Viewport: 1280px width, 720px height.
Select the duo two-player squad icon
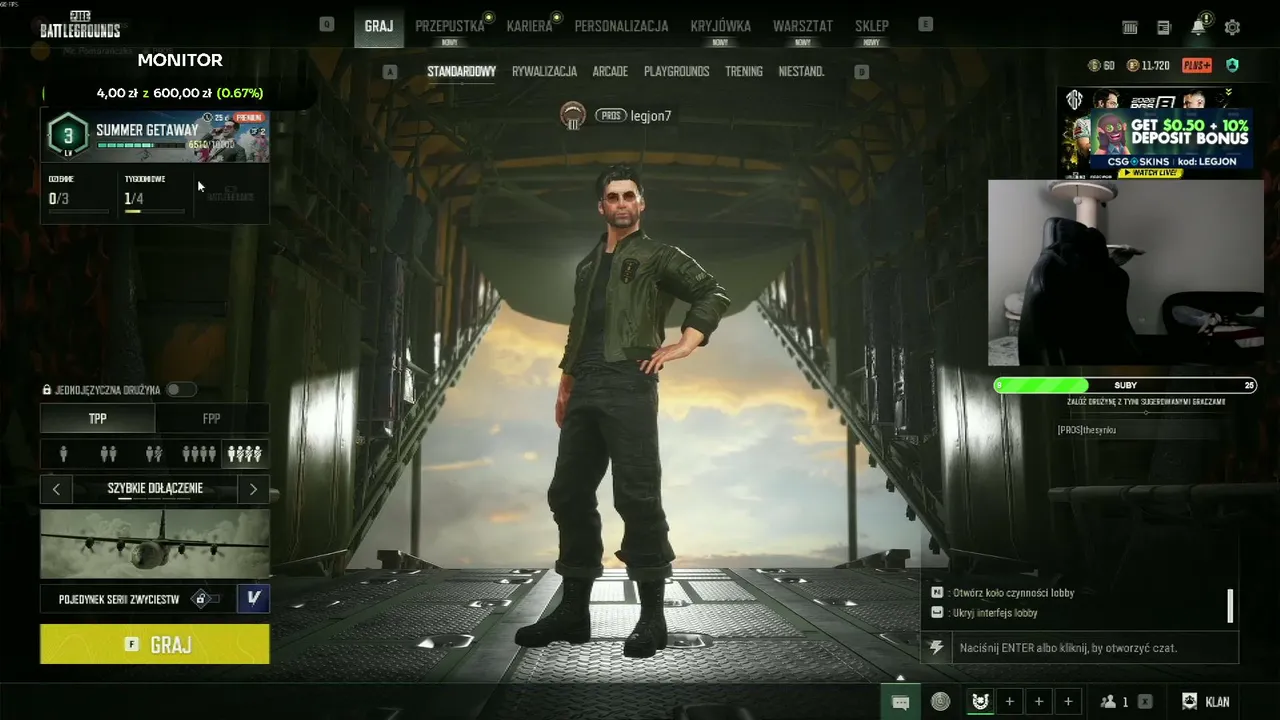tap(109, 454)
